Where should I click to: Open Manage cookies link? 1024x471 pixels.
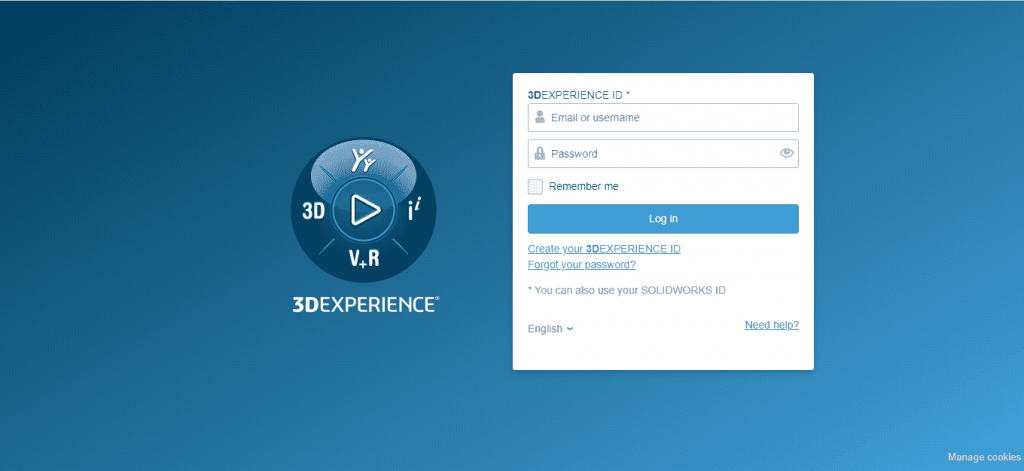984,457
